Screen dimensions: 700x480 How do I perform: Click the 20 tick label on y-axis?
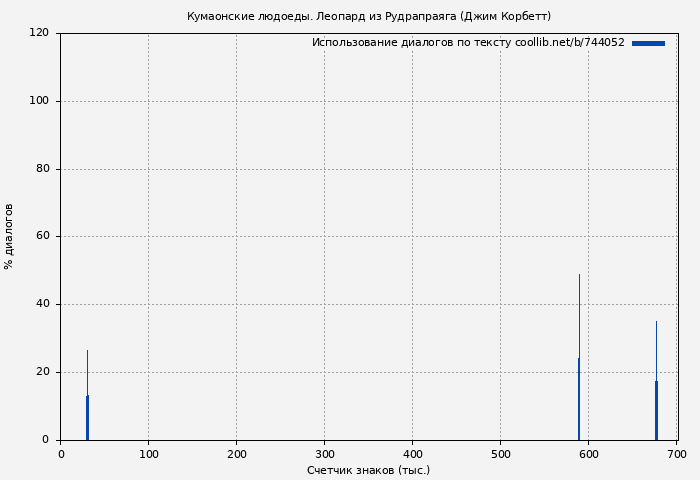42,372
